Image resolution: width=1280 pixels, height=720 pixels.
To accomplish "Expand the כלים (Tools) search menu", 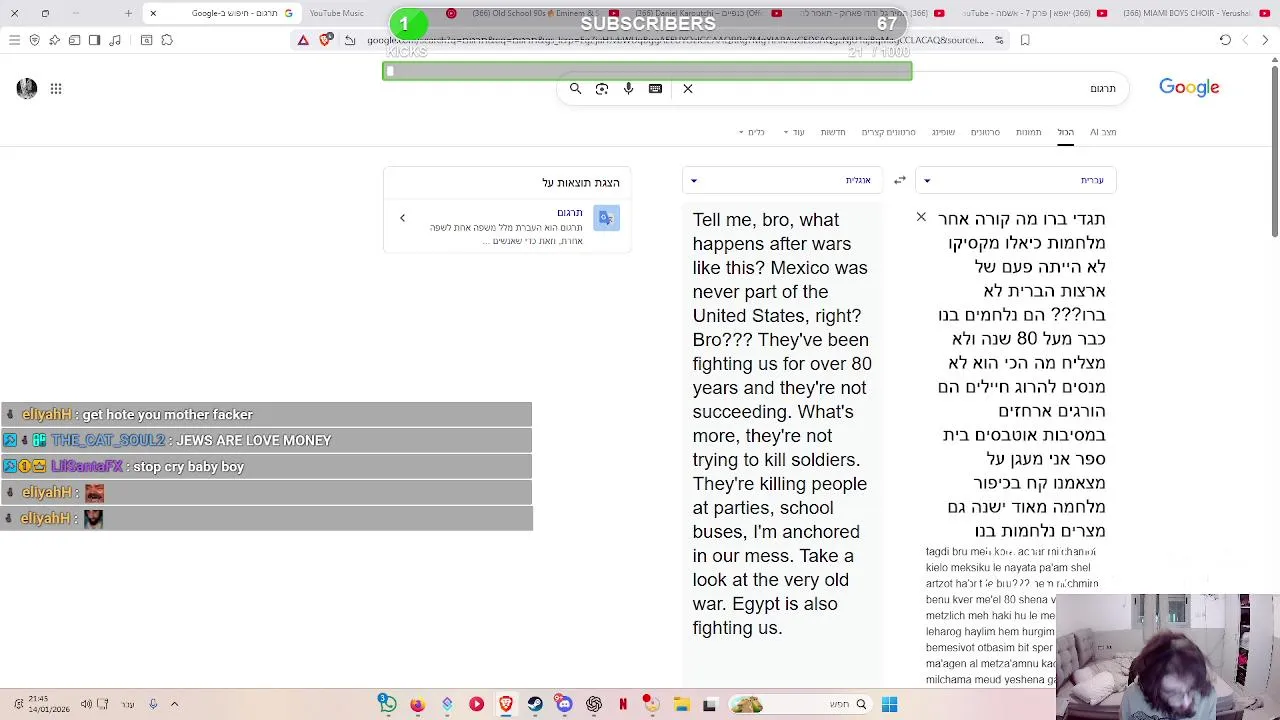I will pos(752,132).
